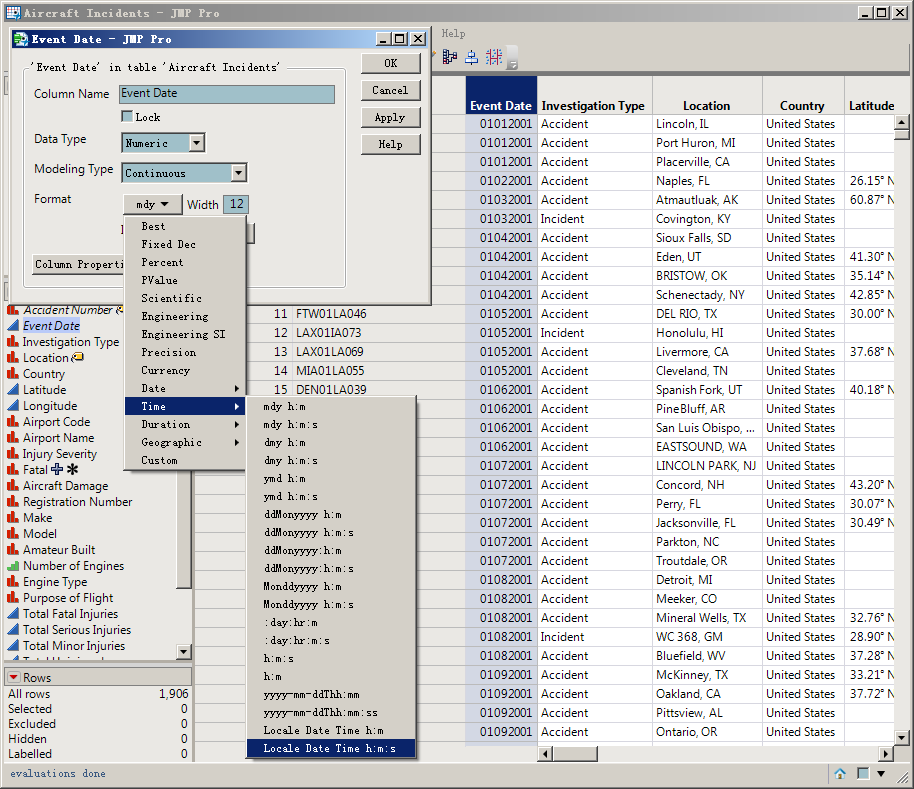The height and width of the screenshot is (789, 914).
Task: Click the Apply button
Action: (x=391, y=117)
